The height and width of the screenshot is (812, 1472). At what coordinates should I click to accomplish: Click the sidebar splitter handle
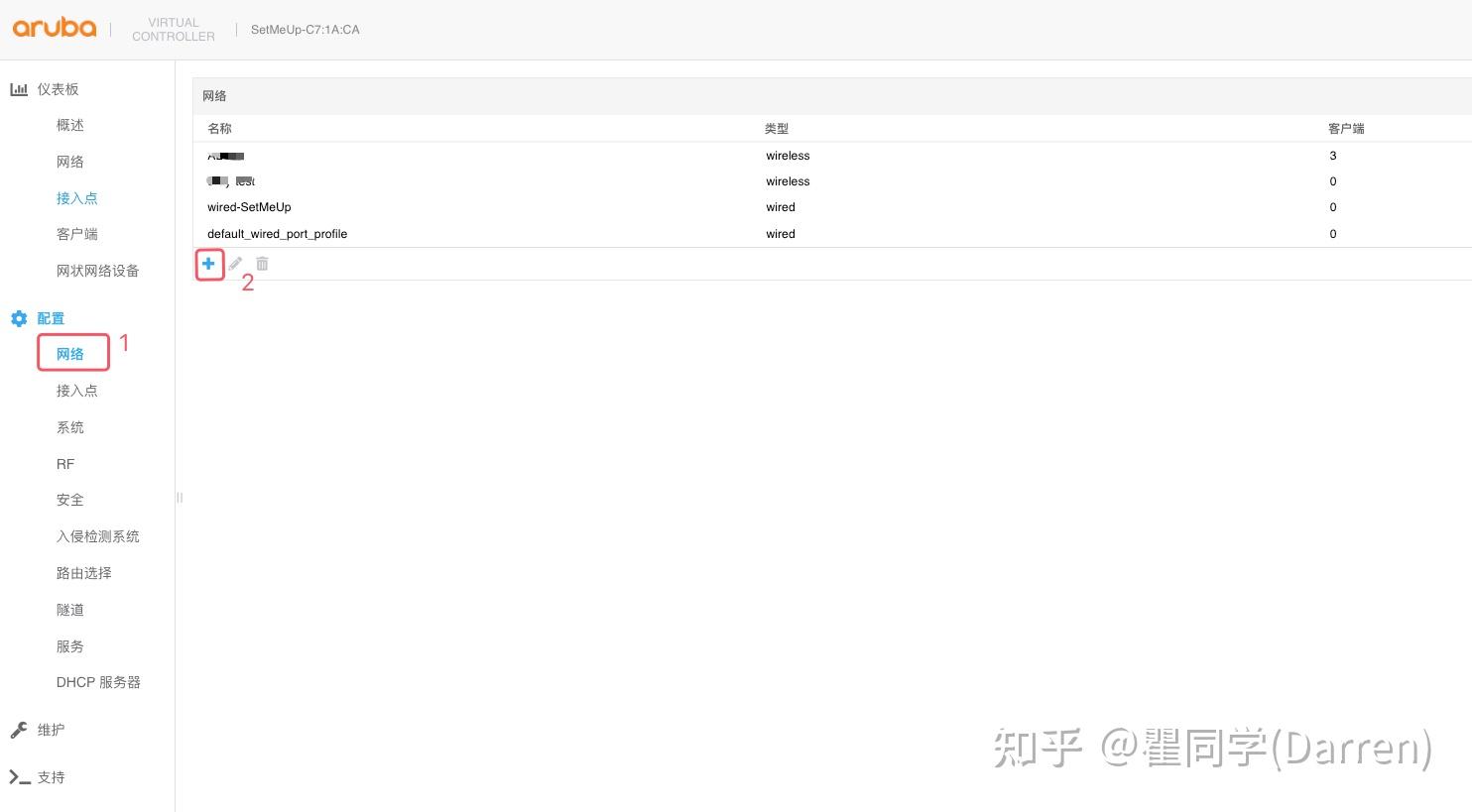(180, 498)
